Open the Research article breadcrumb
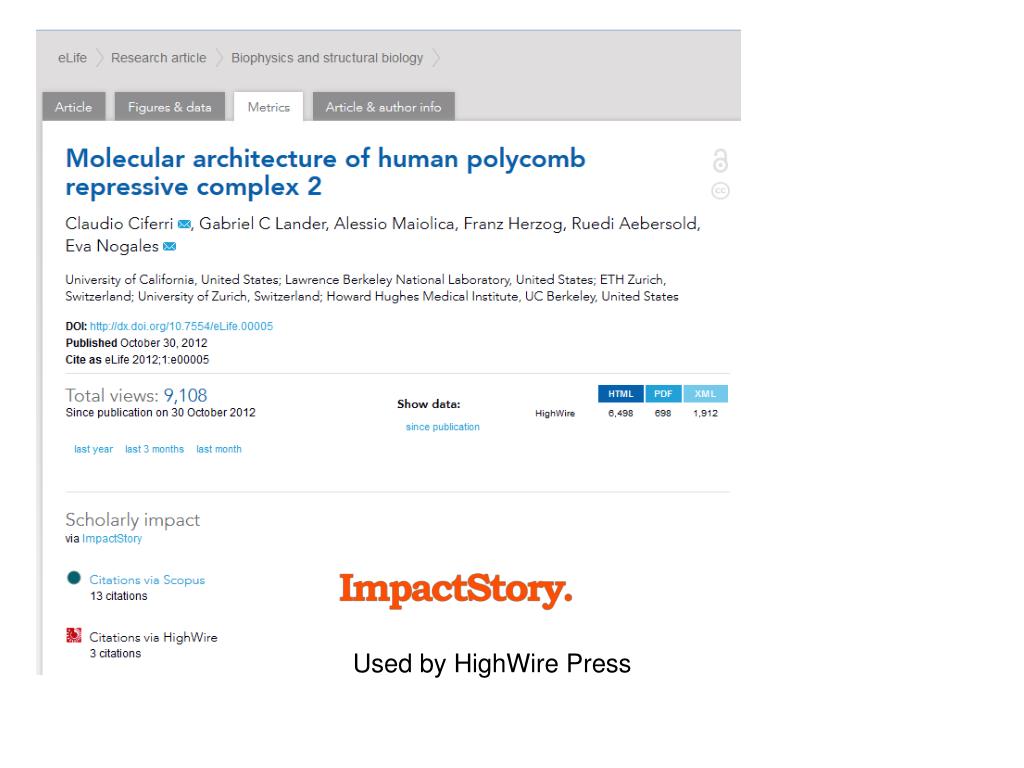This screenshot has width=1024, height=768. click(159, 57)
